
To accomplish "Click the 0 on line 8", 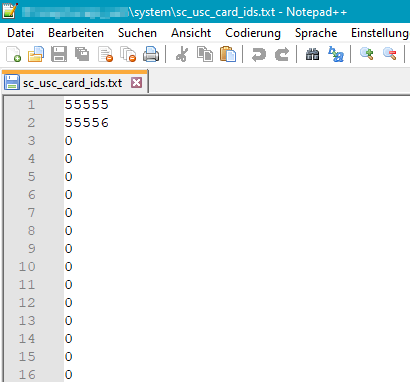I will pos(69,231).
